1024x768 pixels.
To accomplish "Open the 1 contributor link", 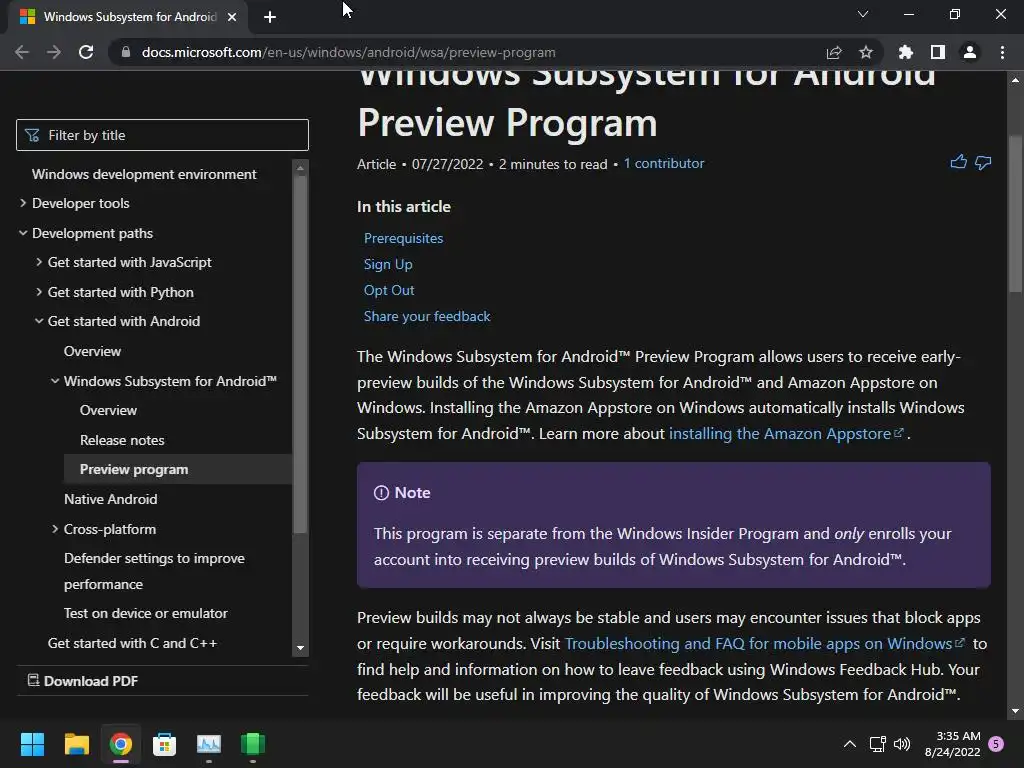I will 664,163.
